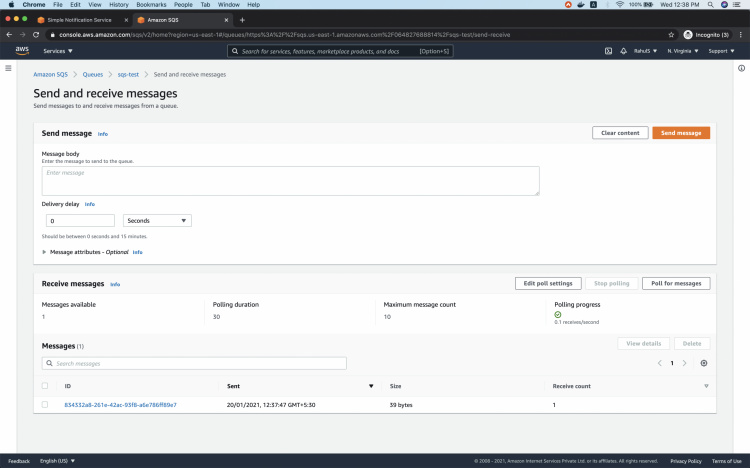Screen dimensions: 750x468
Task: Expand Message attributes - Optional section
Action: (x=44, y=252)
